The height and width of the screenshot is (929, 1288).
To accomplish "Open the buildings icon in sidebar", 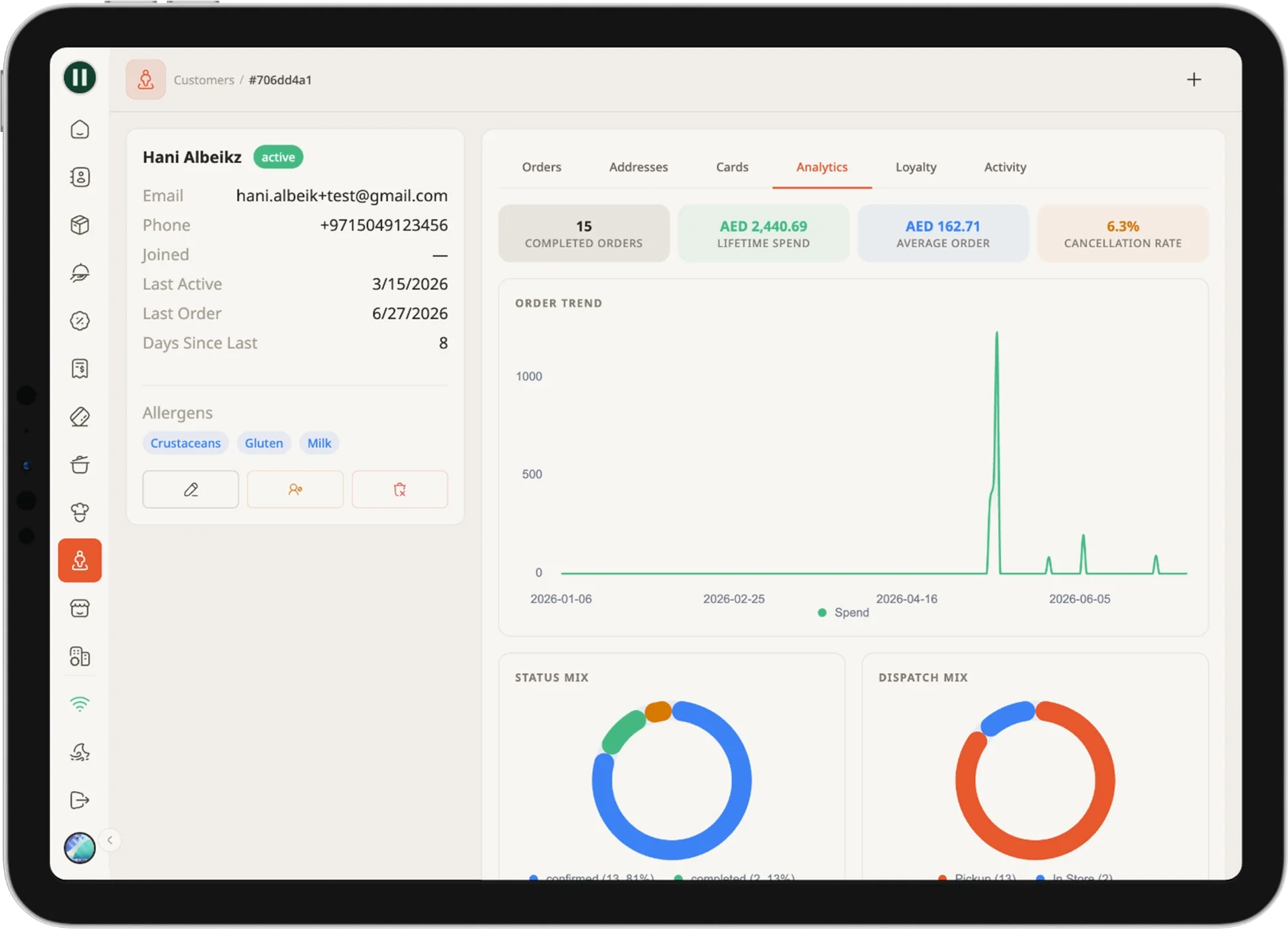I will pyautogui.click(x=80, y=657).
